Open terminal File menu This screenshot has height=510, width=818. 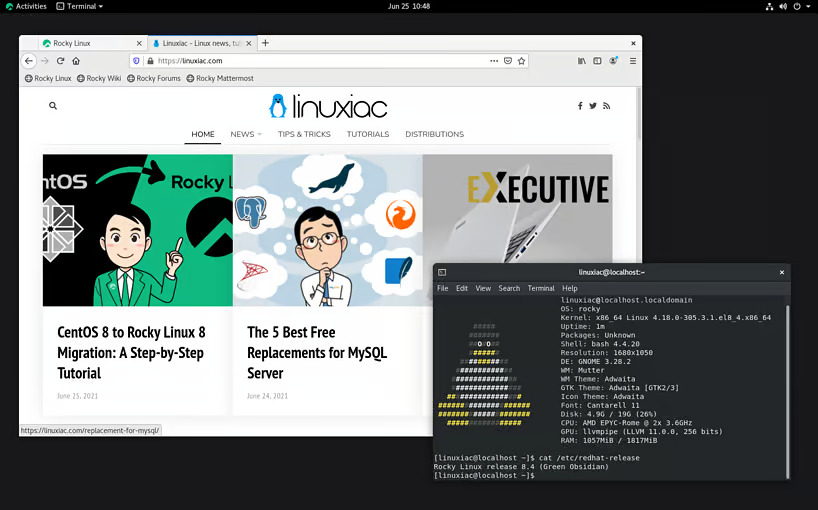pos(442,288)
